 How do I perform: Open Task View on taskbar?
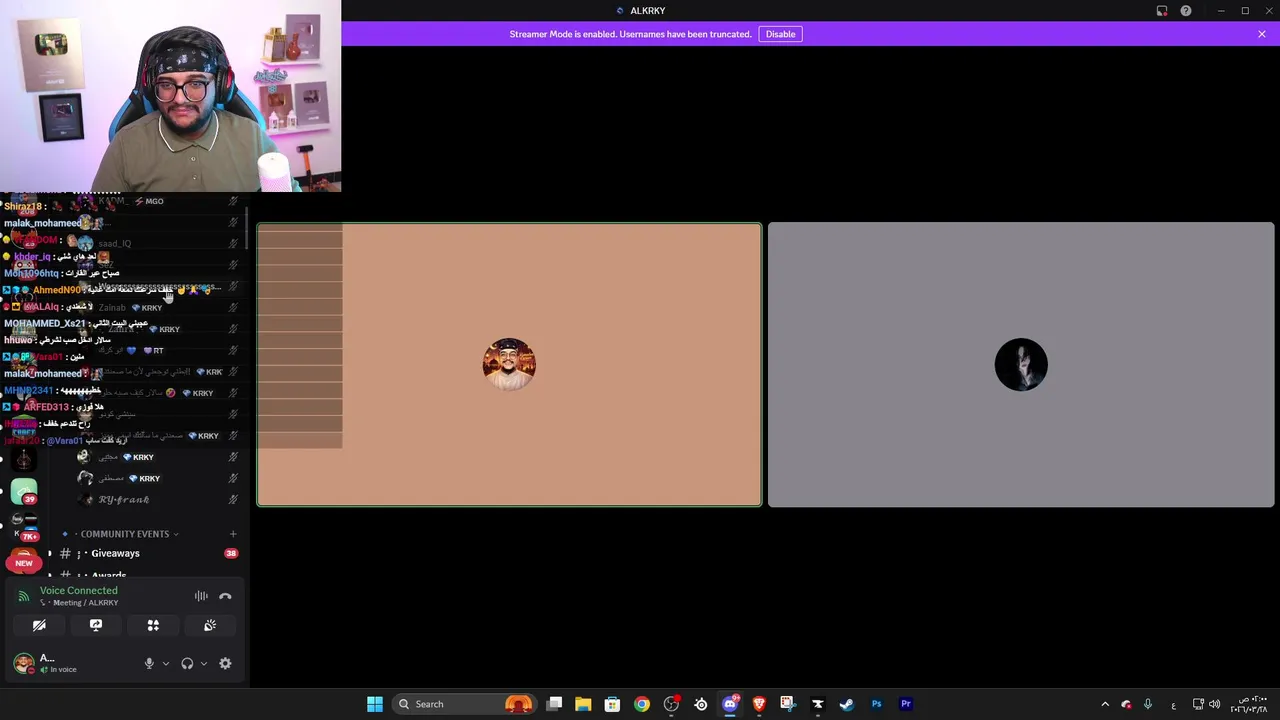click(x=555, y=704)
